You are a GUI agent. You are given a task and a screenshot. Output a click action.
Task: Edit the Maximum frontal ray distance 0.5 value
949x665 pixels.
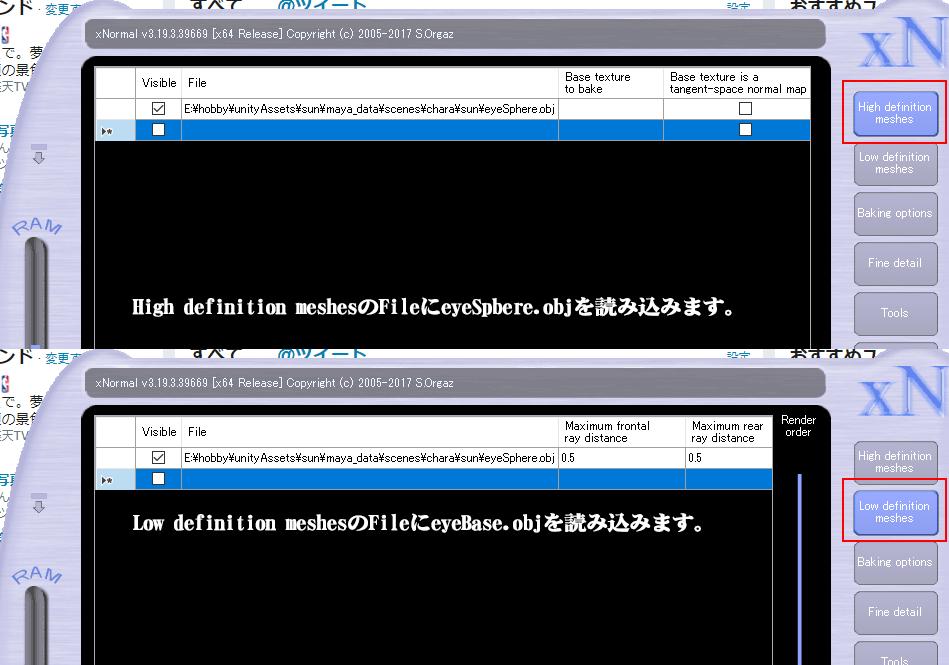point(622,458)
